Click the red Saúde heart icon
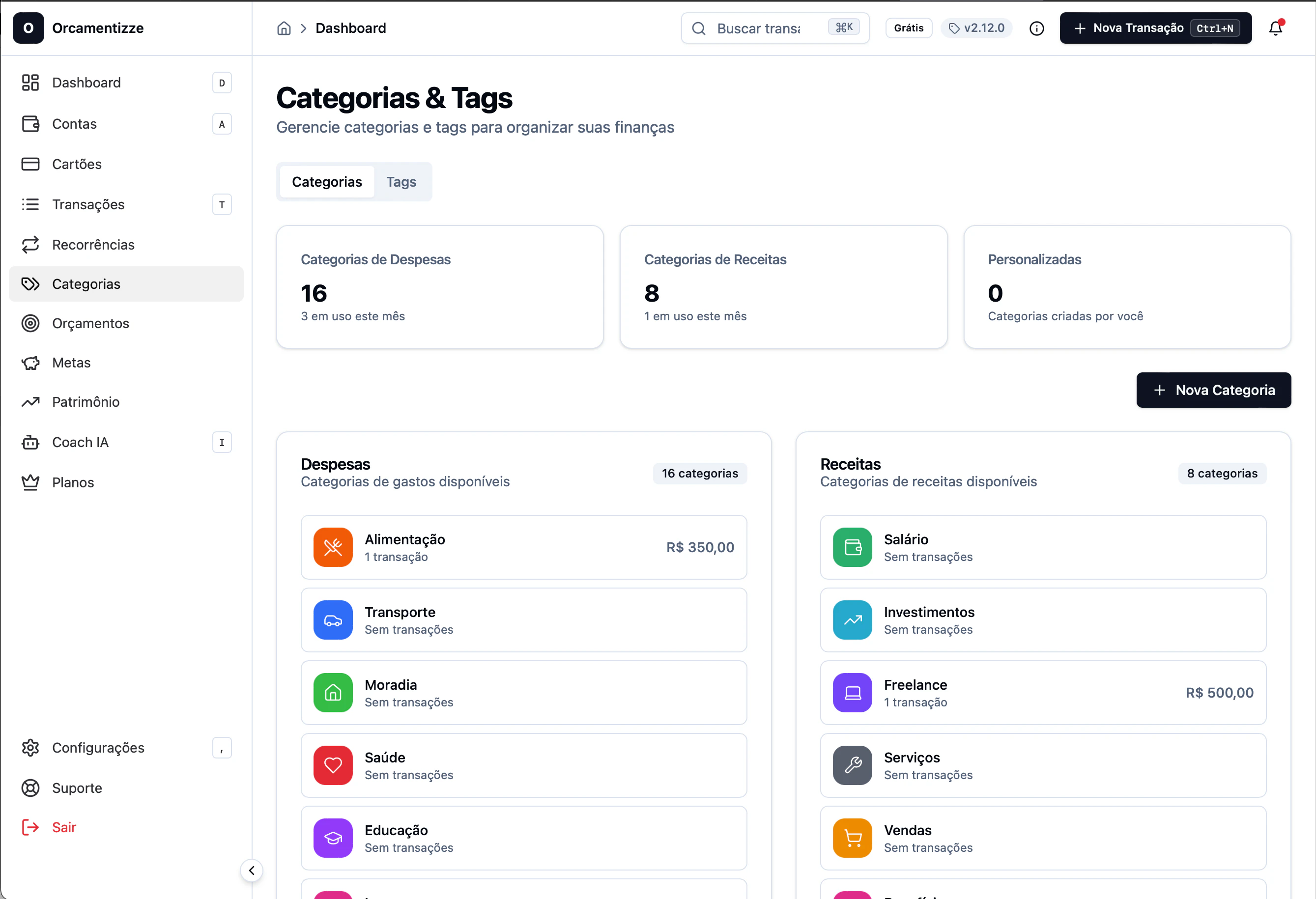Screen dimensions: 1316x899 pyautogui.click(x=333, y=765)
